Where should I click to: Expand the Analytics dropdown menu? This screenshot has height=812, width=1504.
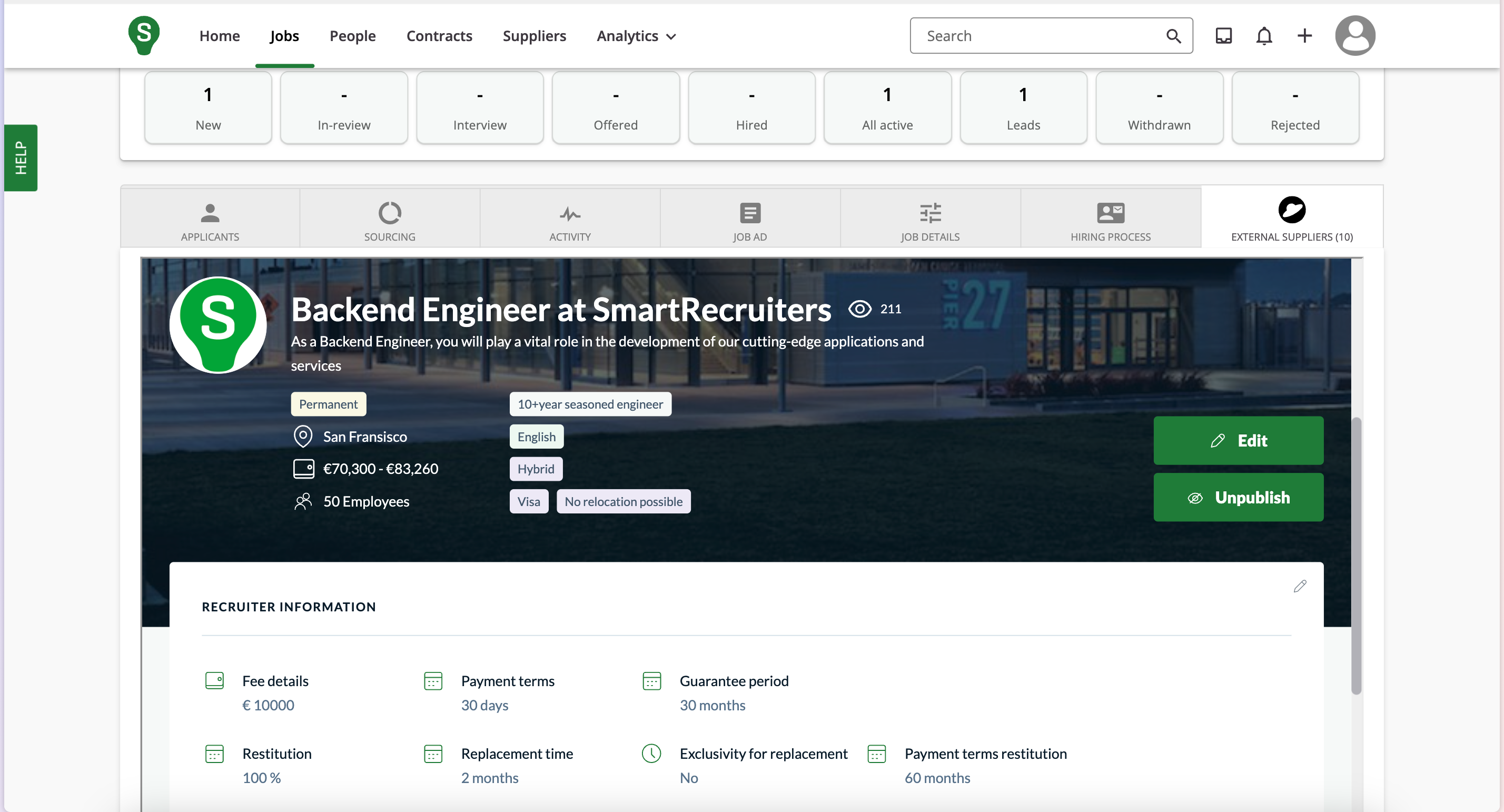(636, 36)
